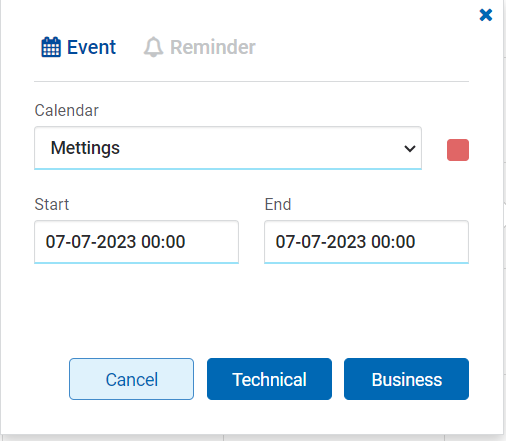506x441 pixels.
Task: Select the Mettings text in the combo box
Action: [x=85, y=148]
